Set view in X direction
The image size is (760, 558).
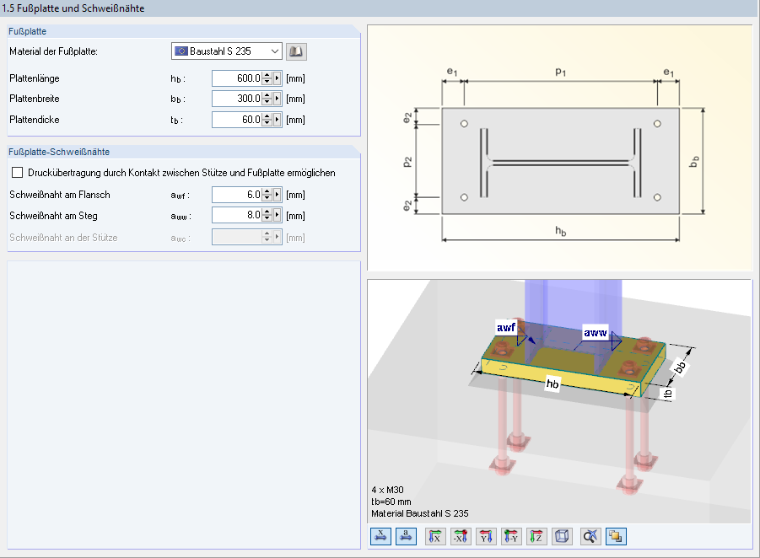click(435, 536)
